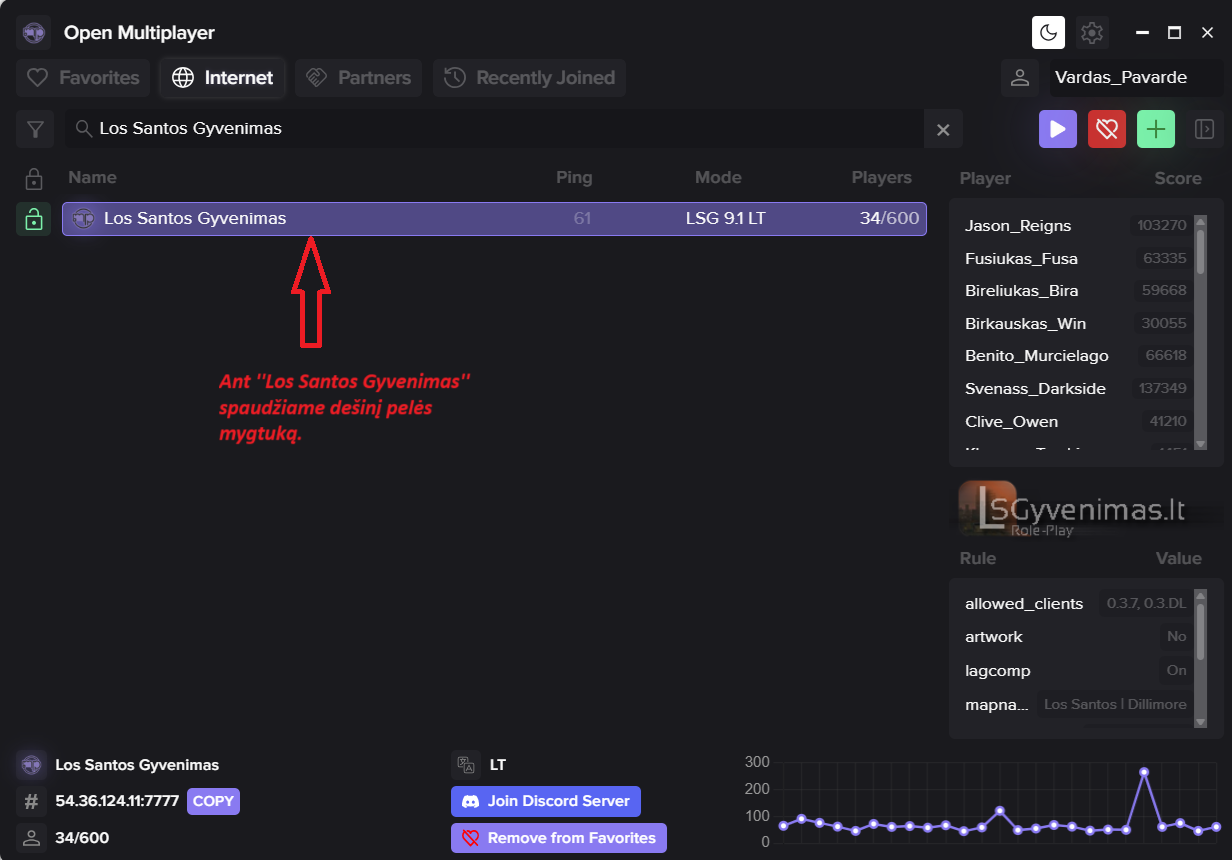Click the Open Multiplayer logo icon
This screenshot has width=1232, height=860.
34,33
